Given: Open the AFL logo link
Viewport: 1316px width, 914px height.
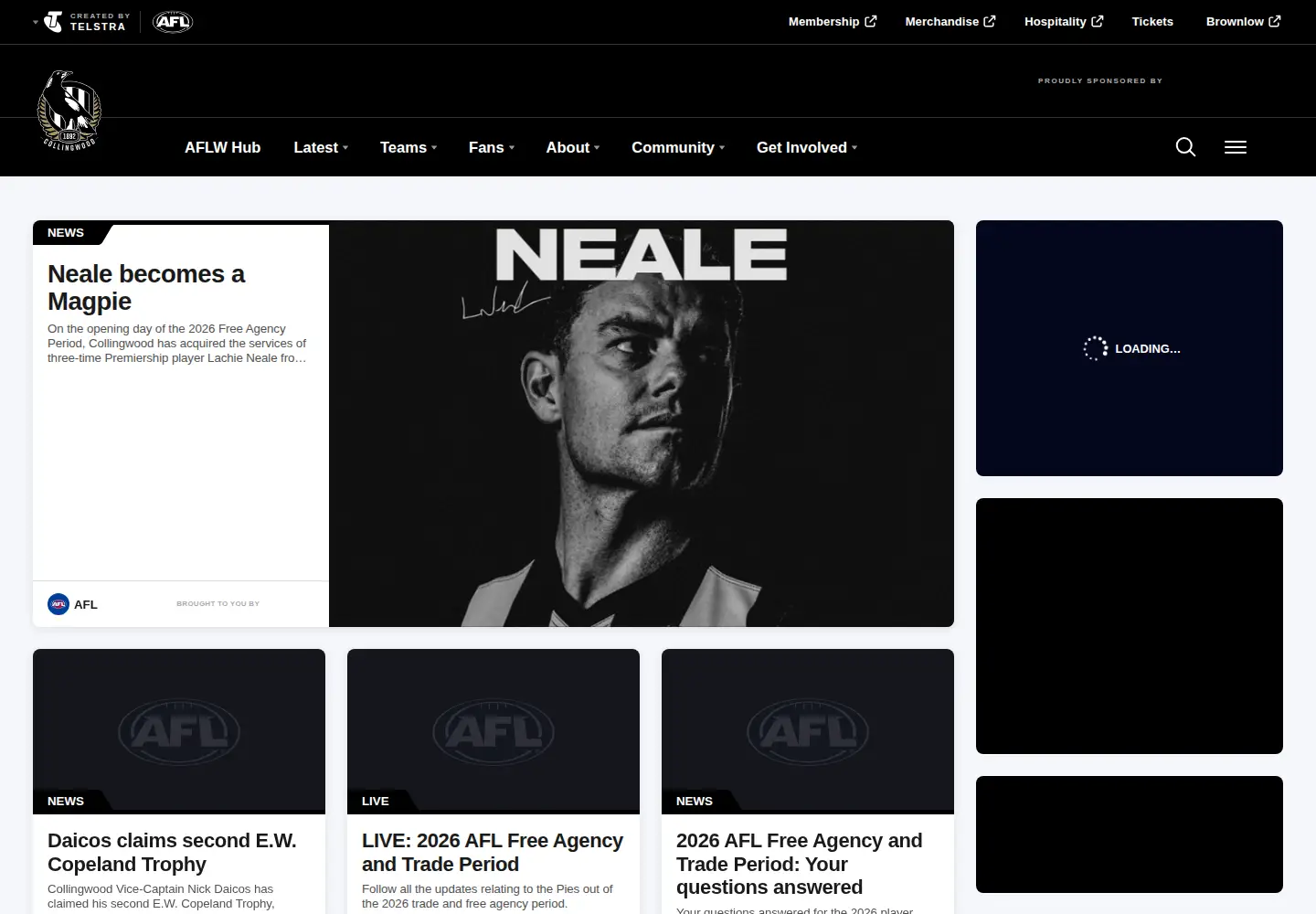Looking at the screenshot, I should [173, 22].
